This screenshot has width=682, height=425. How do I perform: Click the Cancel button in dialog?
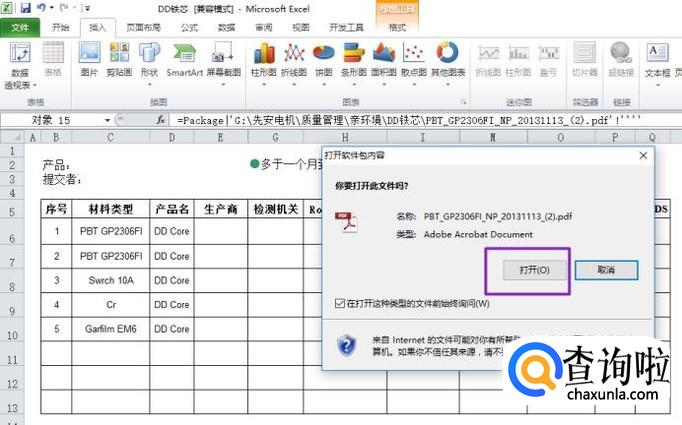coord(606,270)
